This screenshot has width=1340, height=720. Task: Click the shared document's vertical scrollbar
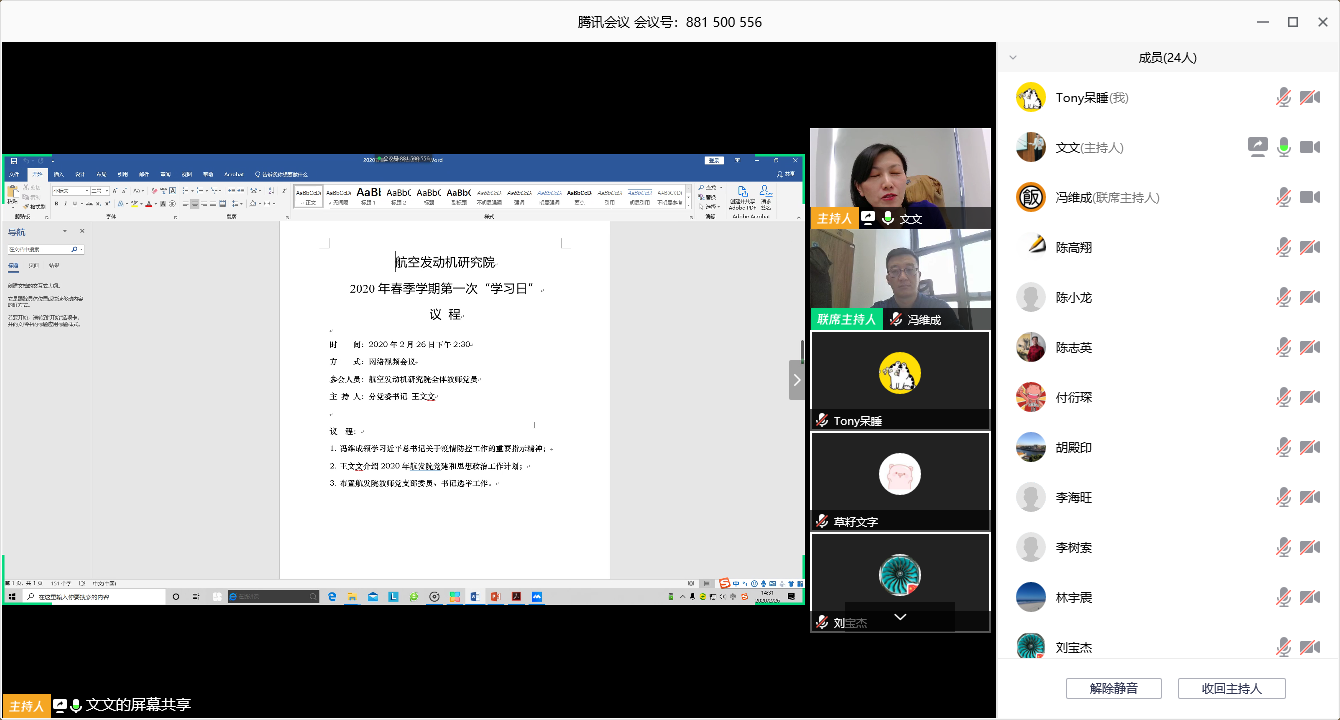pyautogui.click(x=802, y=352)
